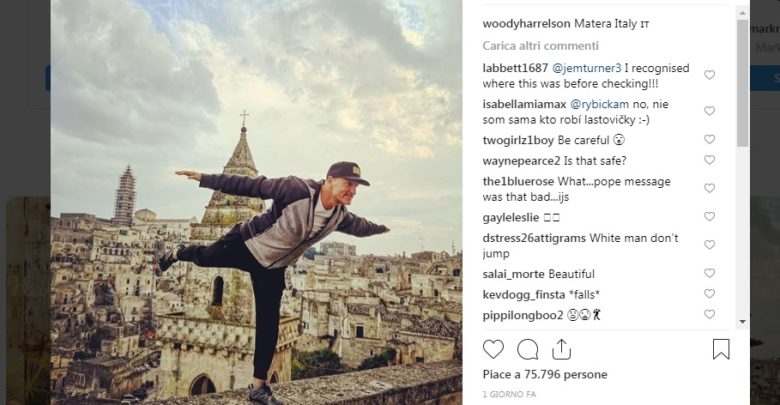Like isabellamiamax's comment
The height and width of the screenshot is (405, 780).
[709, 110]
